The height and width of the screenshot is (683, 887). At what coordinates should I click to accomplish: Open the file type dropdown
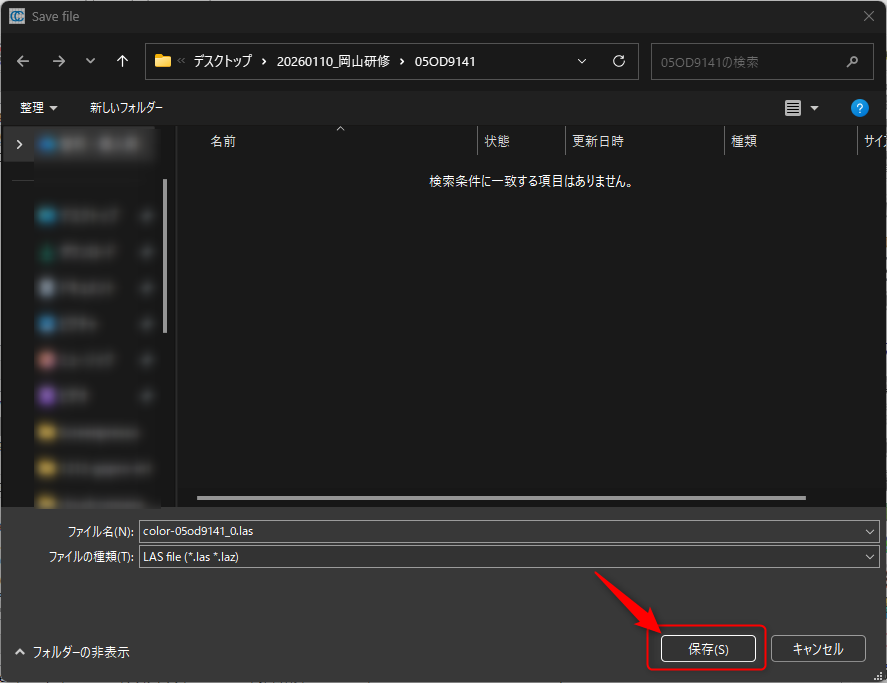pyautogui.click(x=871, y=557)
